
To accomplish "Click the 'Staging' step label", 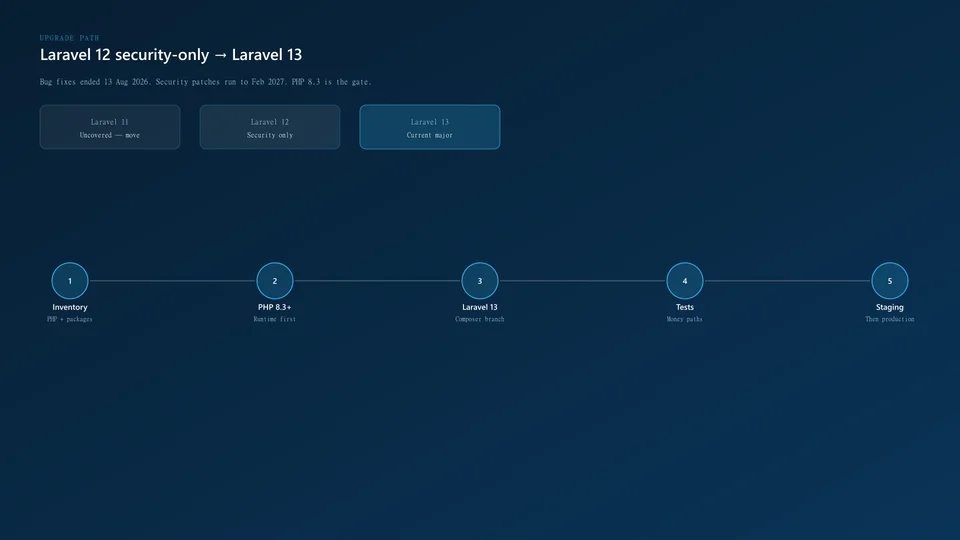I will click(890, 307).
